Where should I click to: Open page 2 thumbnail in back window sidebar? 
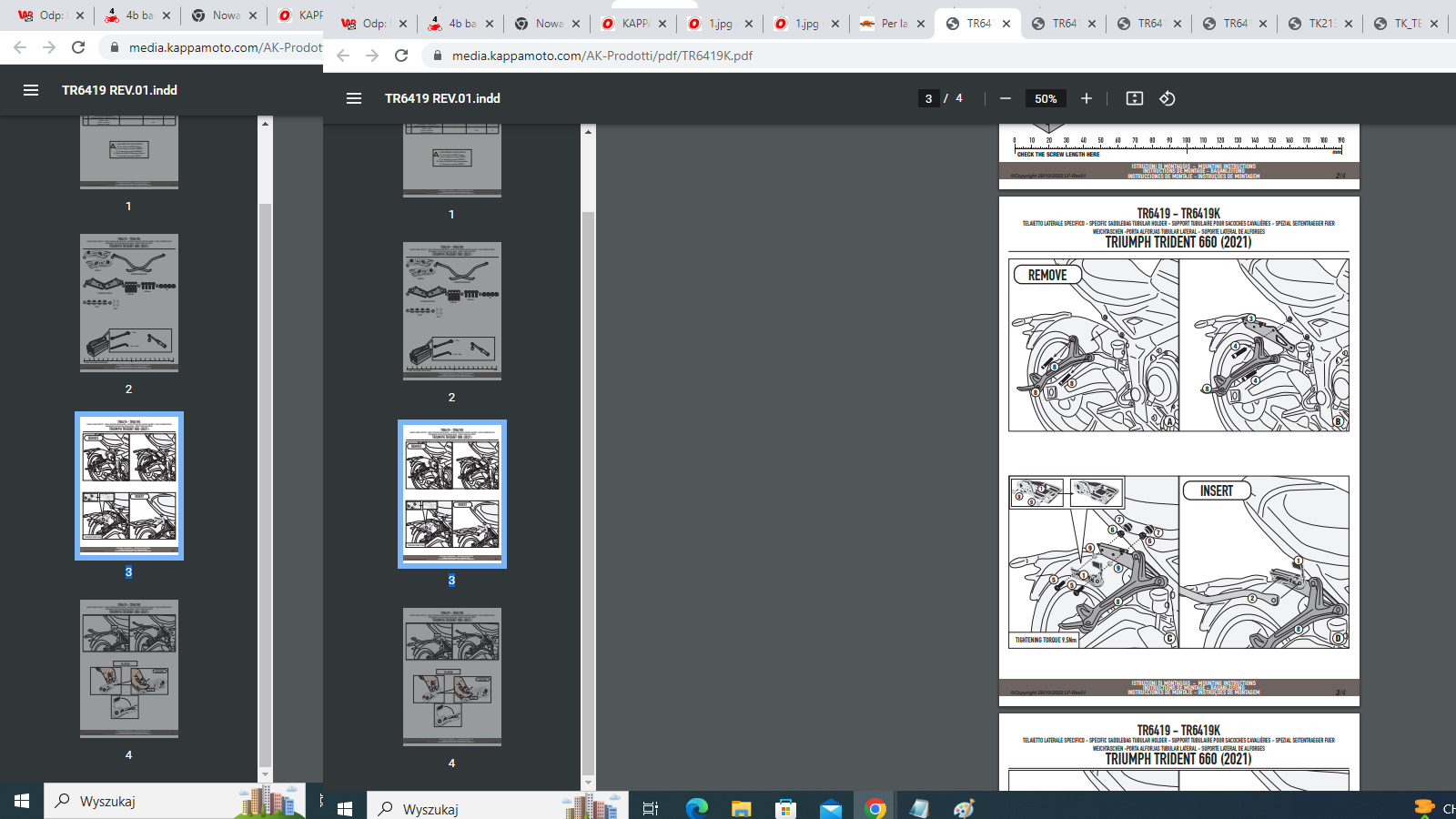pos(129,303)
